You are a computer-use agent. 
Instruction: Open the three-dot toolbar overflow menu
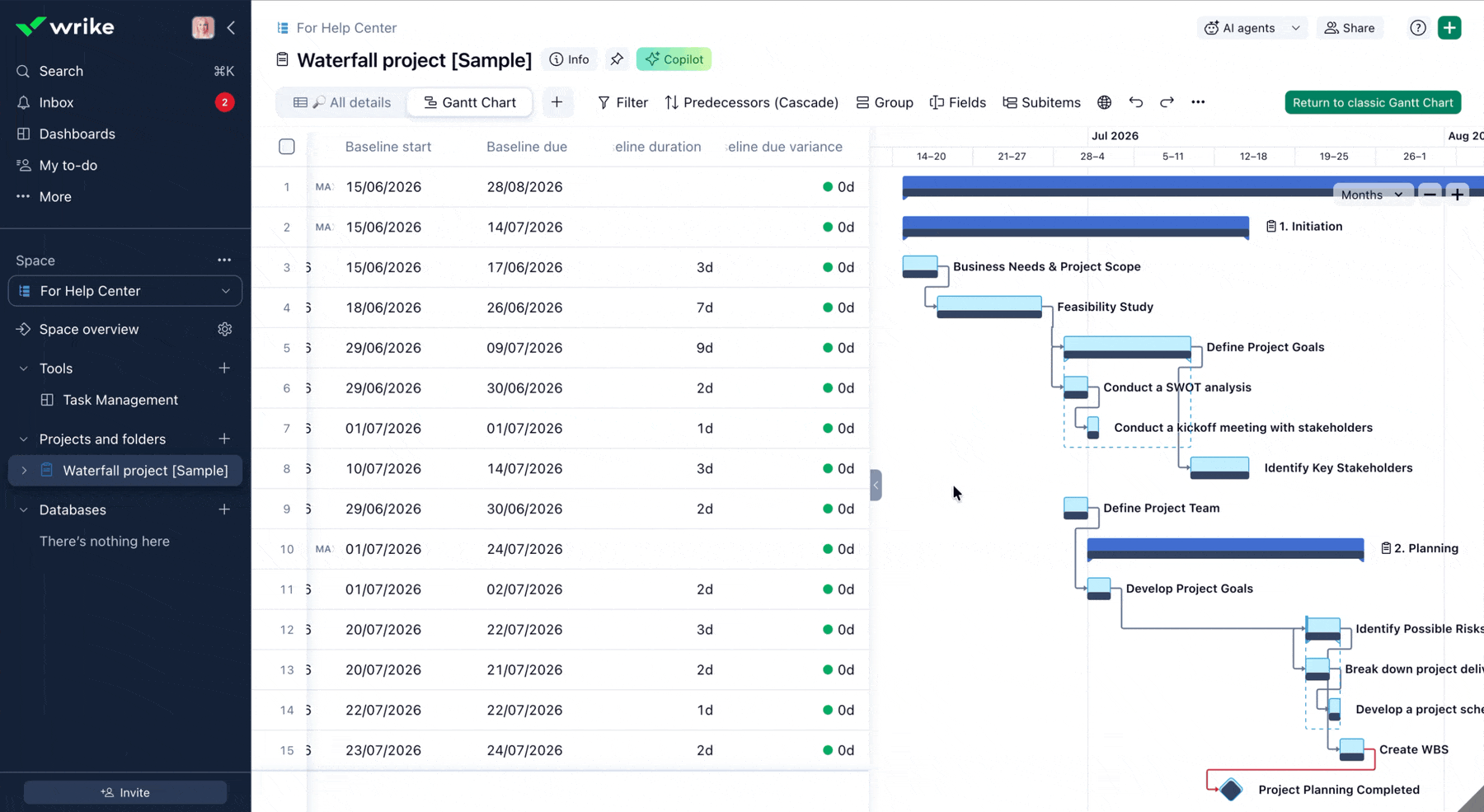pyautogui.click(x=1198, y=102)
